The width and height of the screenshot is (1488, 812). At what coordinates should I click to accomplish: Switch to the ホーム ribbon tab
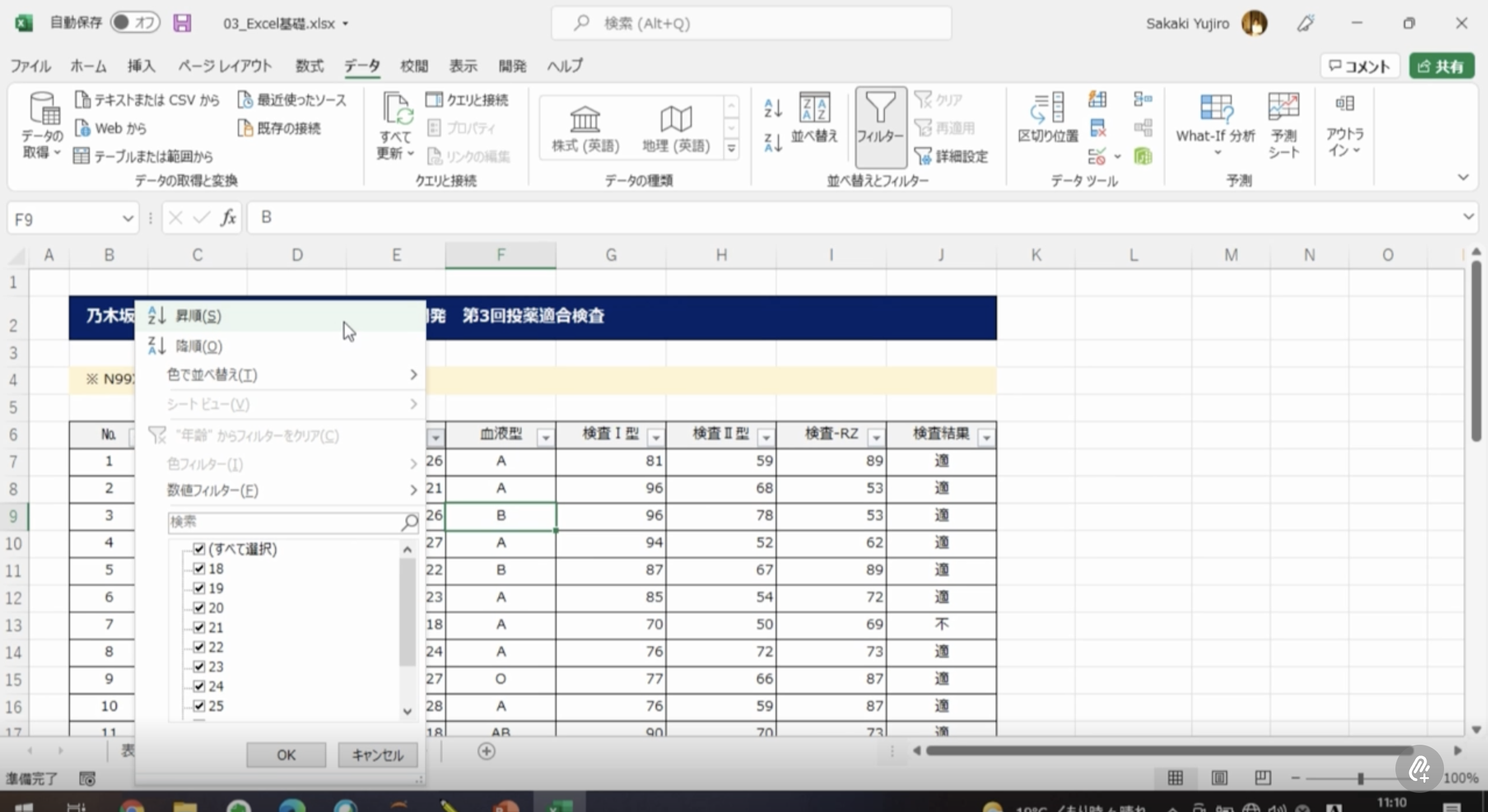[88, 66]
